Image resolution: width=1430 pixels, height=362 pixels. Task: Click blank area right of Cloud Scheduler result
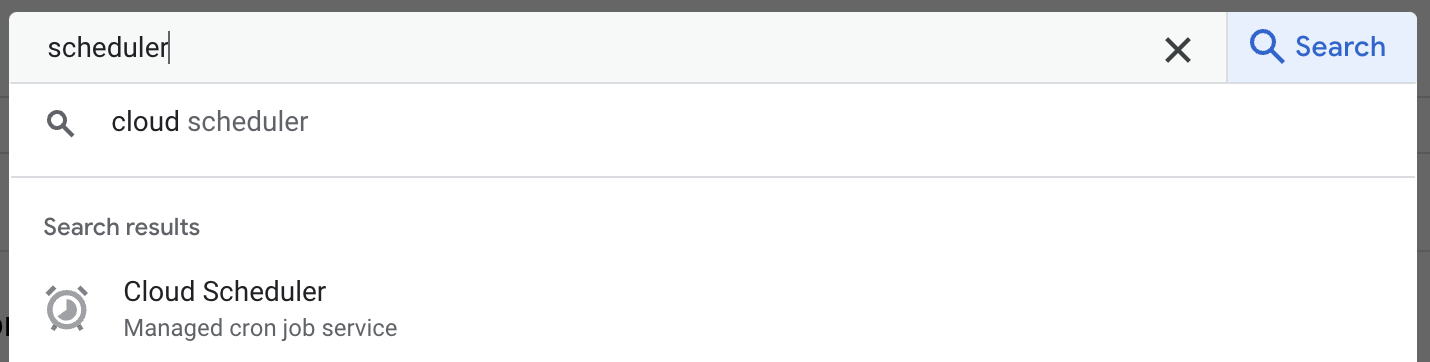[900, 308]
